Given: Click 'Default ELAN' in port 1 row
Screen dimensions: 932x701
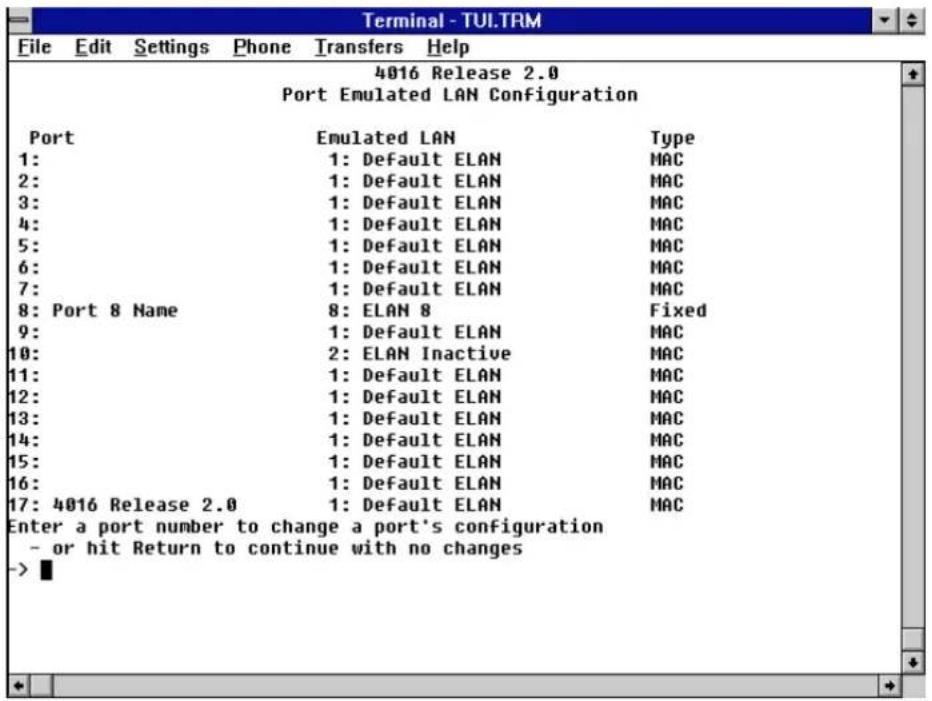Looking at the screenshot, I should [432, 159].
